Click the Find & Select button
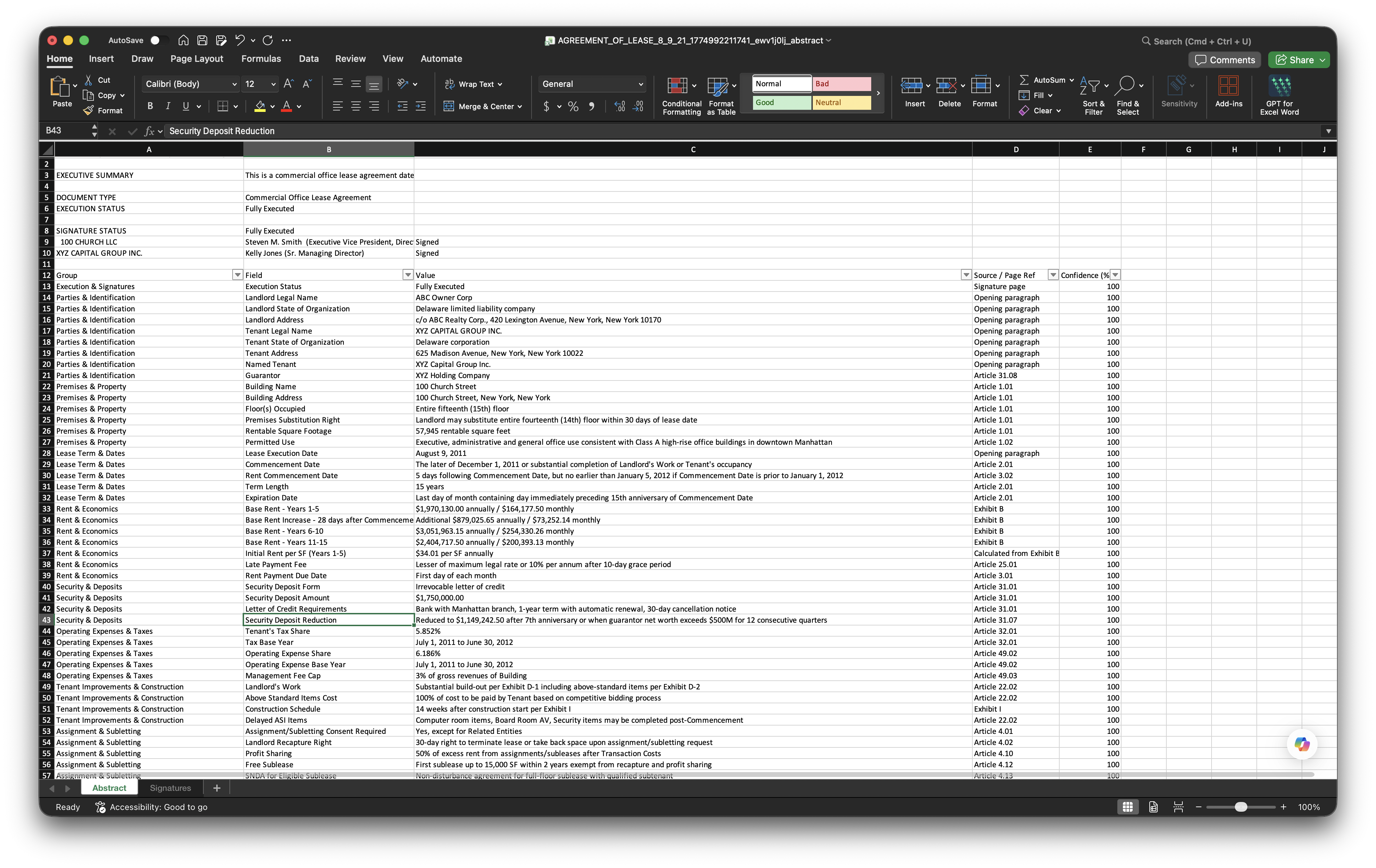This screenshot has height=868, width=1376. (x=1127, y=95)
